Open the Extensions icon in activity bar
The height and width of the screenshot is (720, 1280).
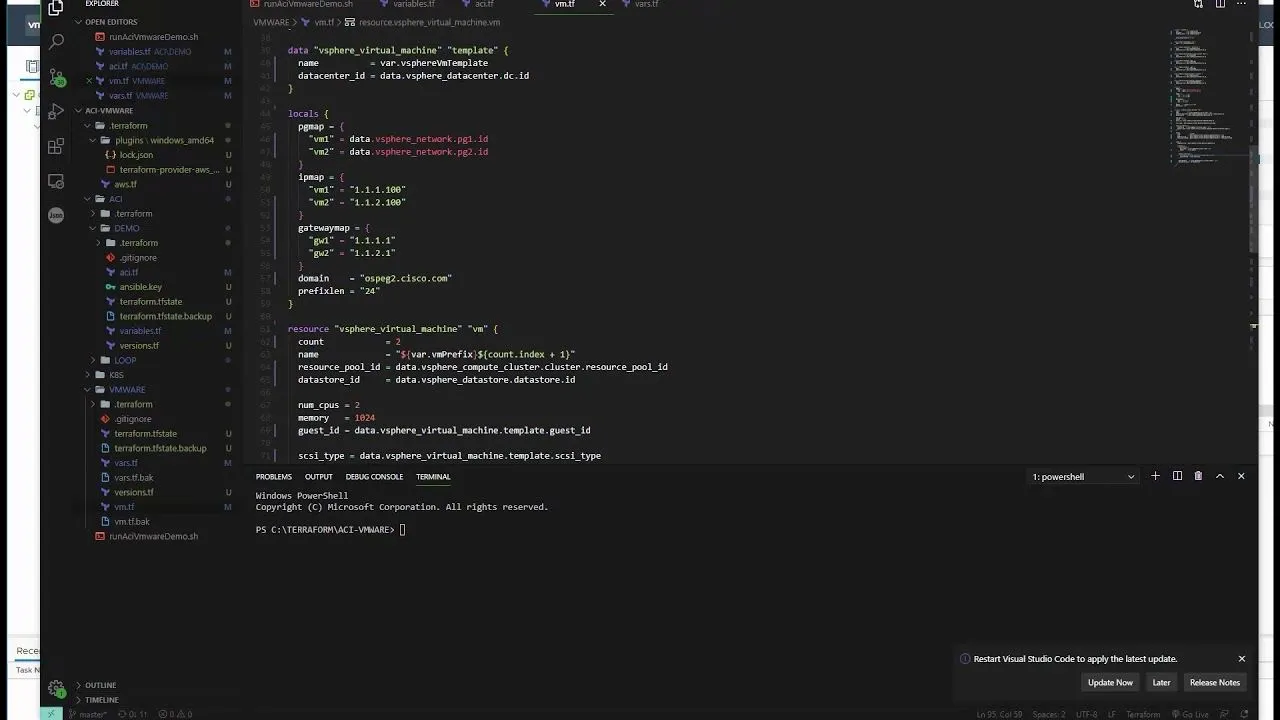[x=56, y=146]
